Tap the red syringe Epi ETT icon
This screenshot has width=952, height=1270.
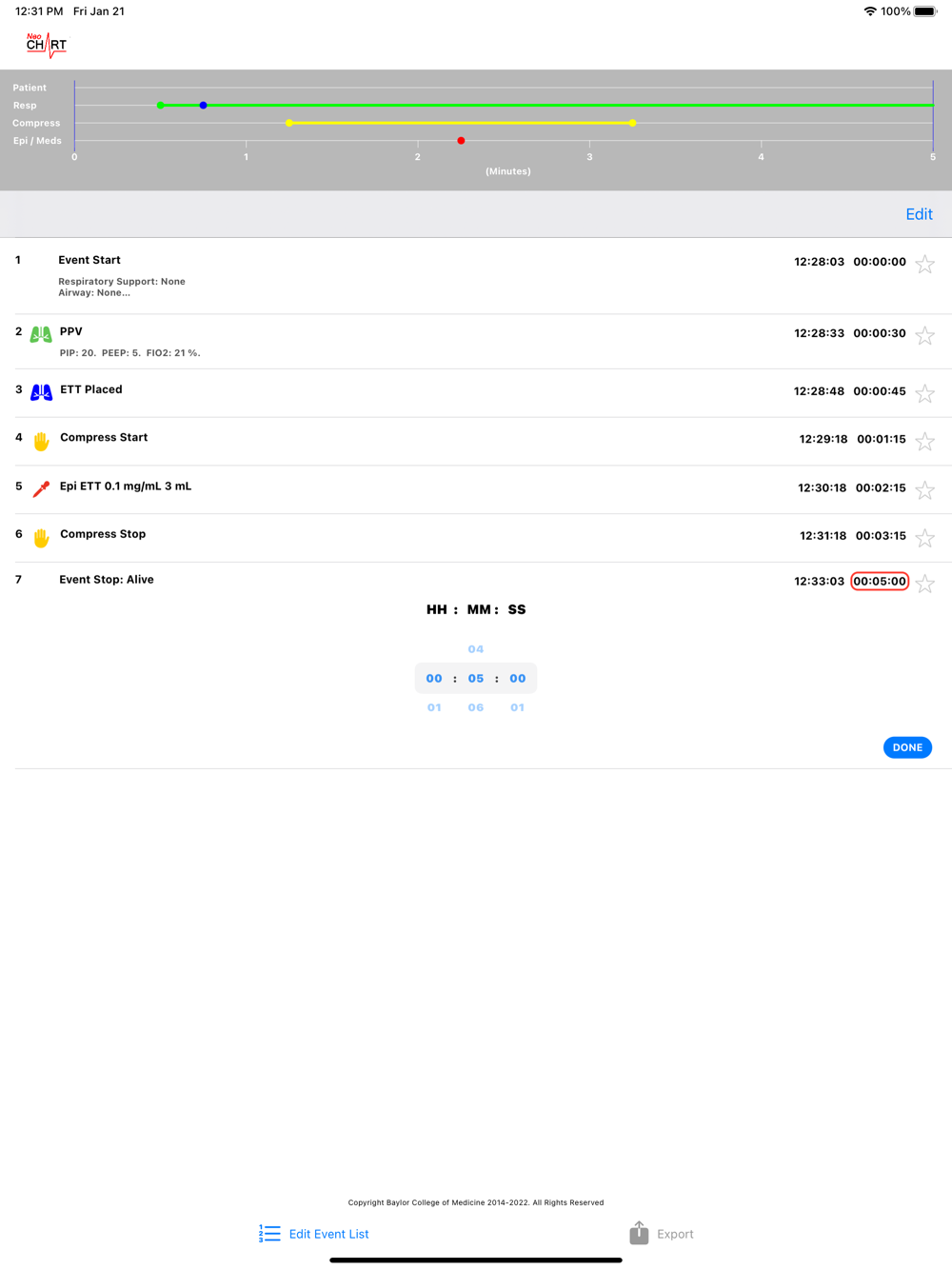coord(41,489)
